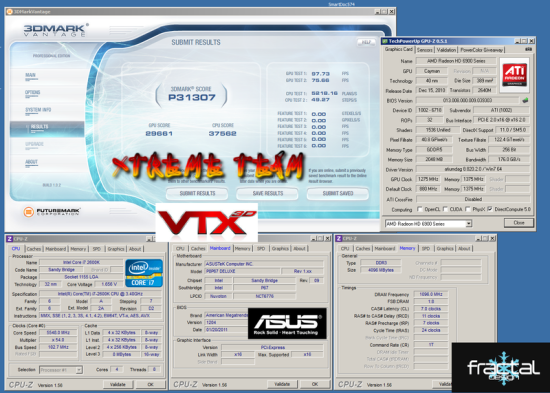Click the 3DMark Vantage logo
The image size is (550, 393).
click(x=55, y=30)
